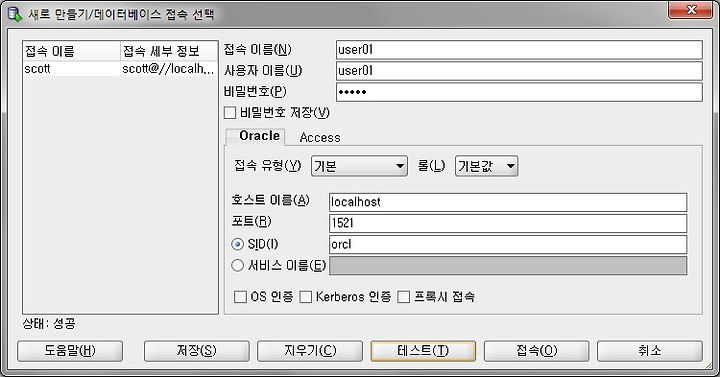720x377 pixels.
Task: Click the scott@//localh... connection detail cell
Action: [169, 69]
